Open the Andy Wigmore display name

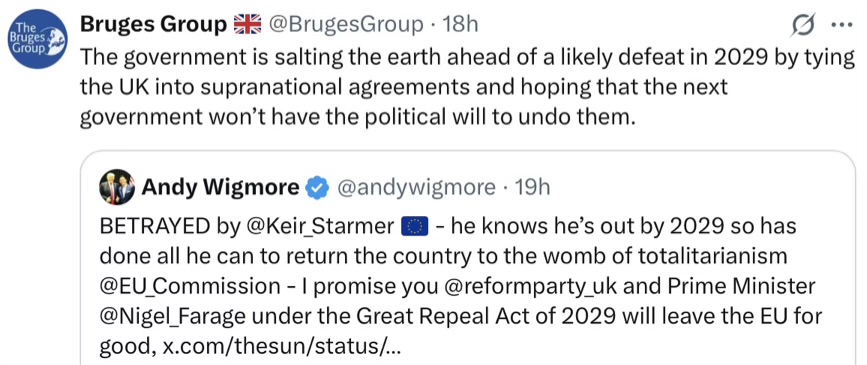pyautogui.click(x=220, y=188)
